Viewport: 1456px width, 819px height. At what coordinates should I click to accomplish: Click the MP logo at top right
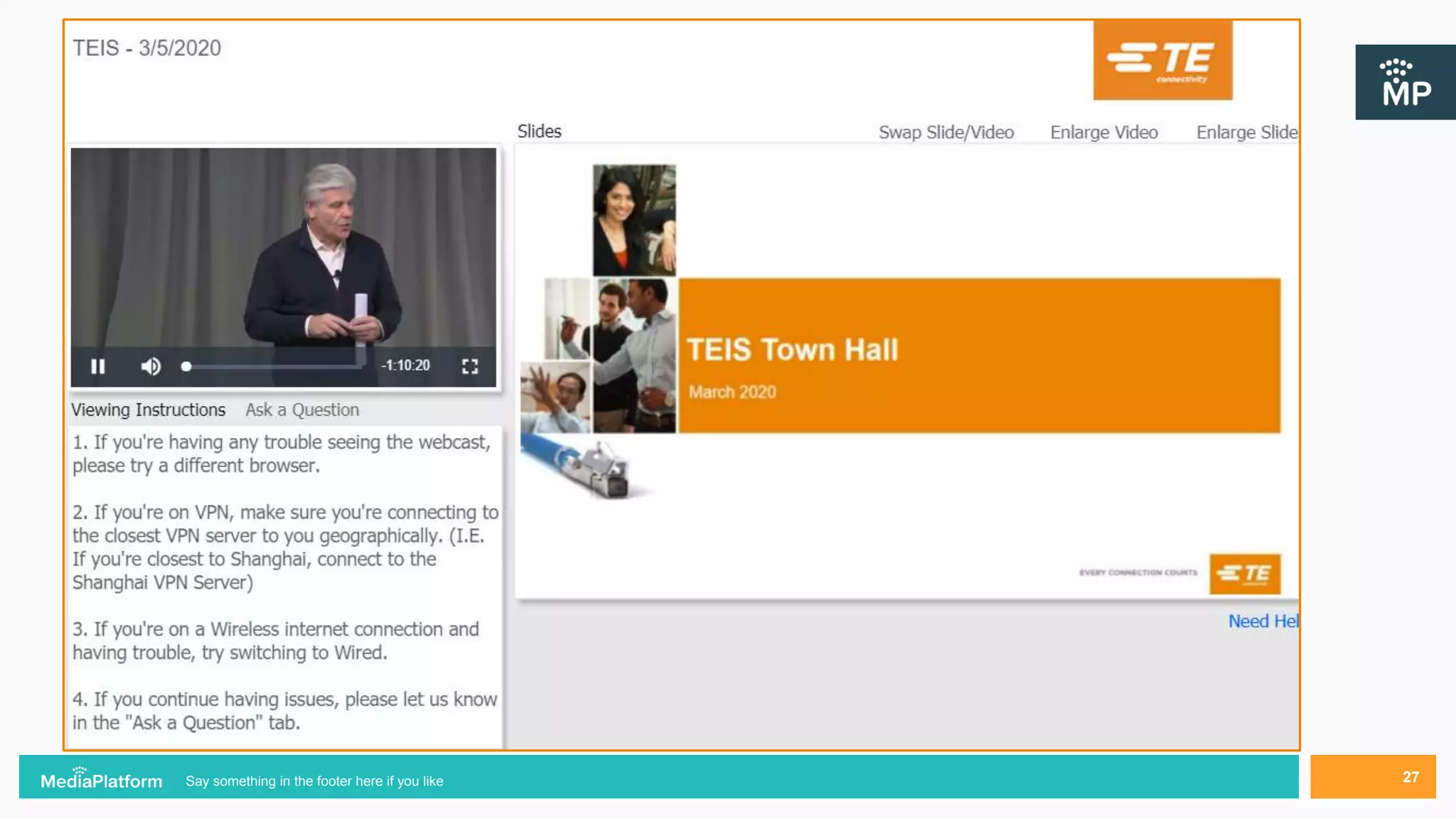click(1405, 82)
